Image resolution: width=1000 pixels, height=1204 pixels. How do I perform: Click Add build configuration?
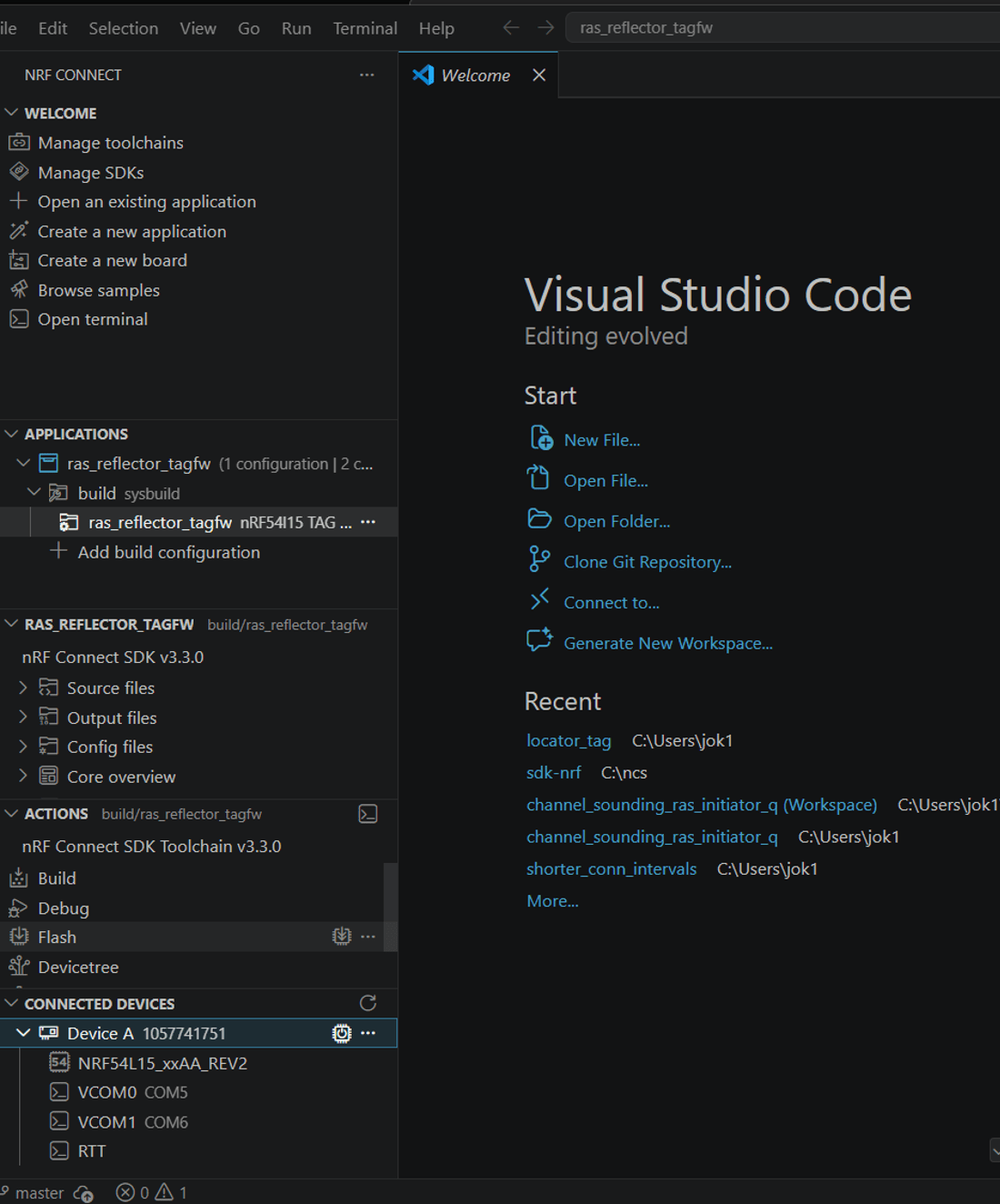coord(168,552)
